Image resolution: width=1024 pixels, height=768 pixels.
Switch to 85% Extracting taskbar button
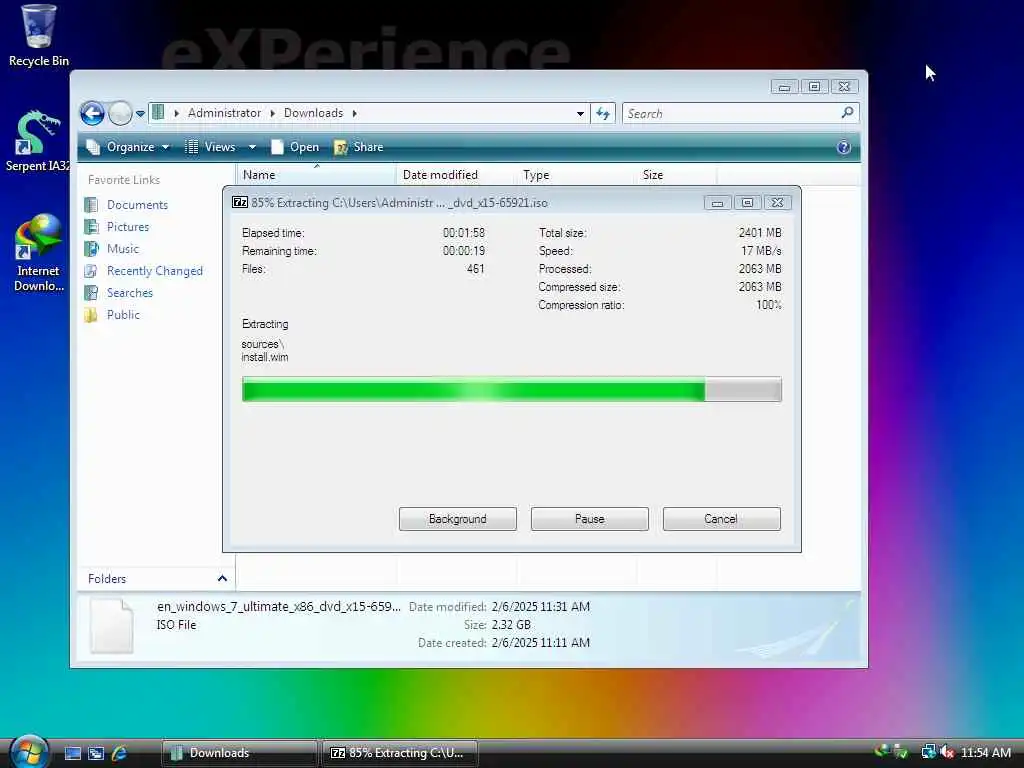coord(400,753)
